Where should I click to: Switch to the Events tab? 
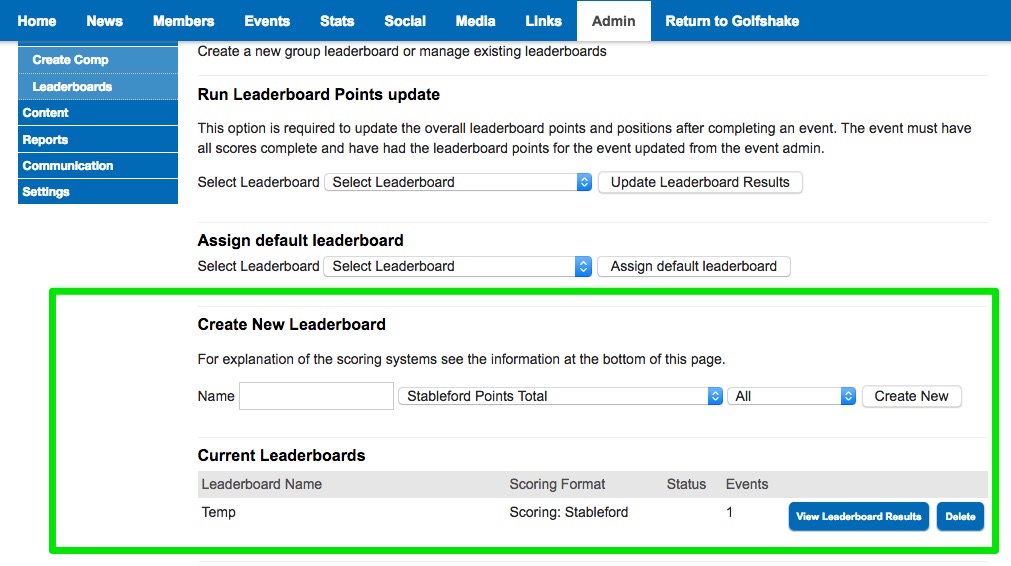[267, 21]
